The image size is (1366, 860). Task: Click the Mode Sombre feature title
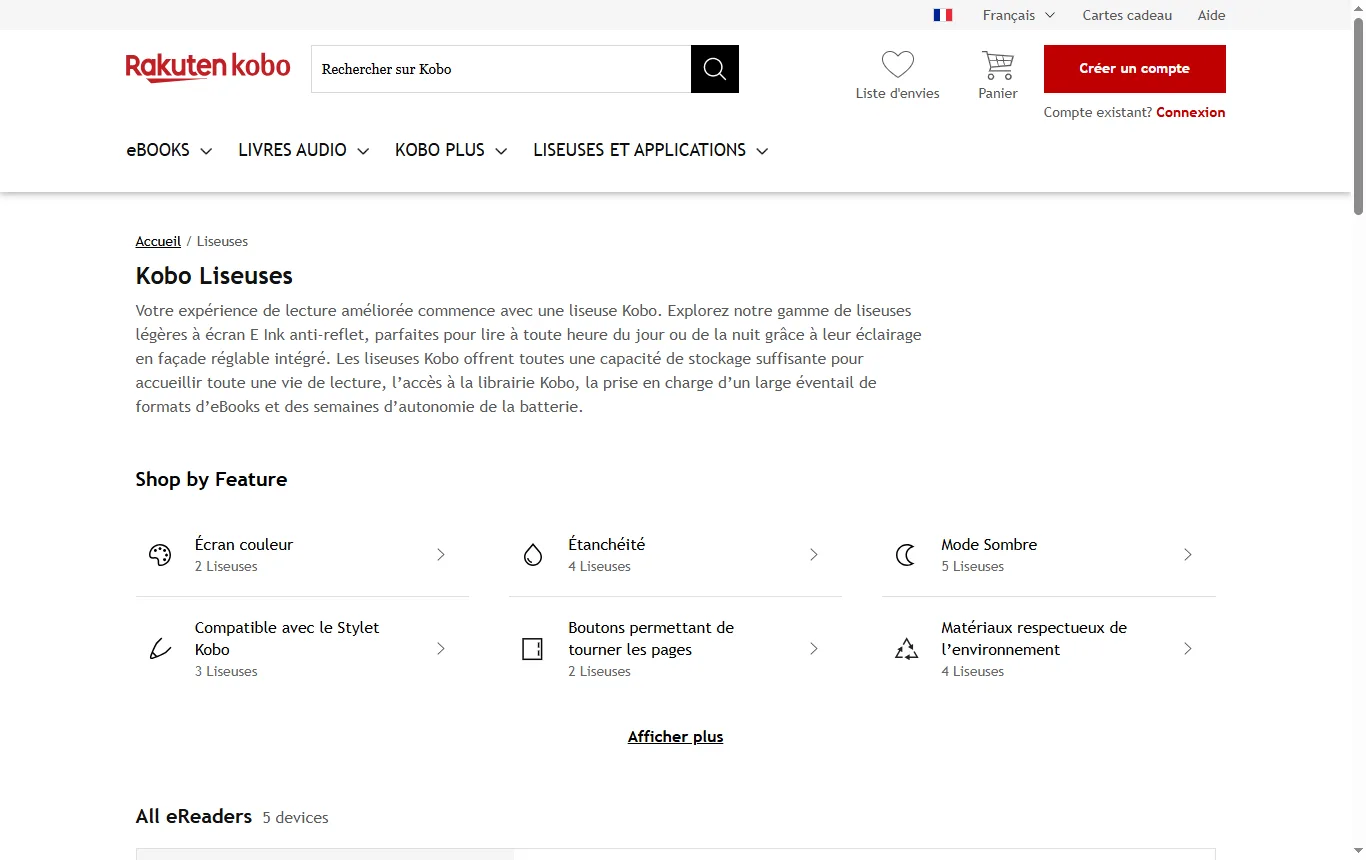point(989,545)
